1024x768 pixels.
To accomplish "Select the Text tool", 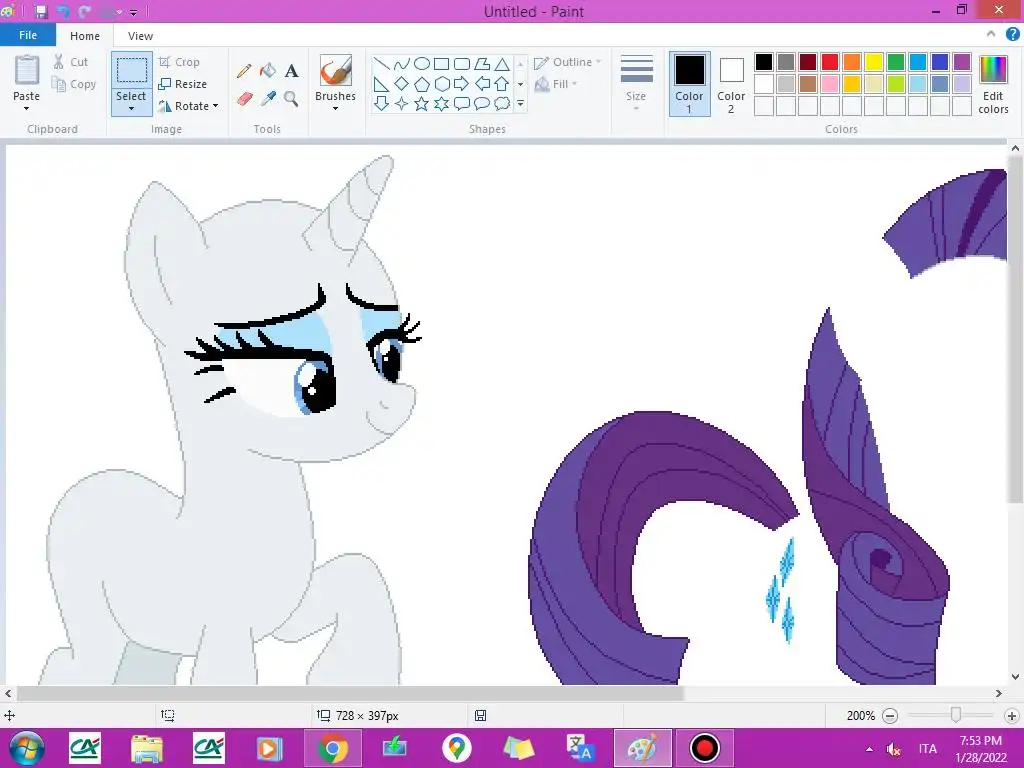I will [291, 71].
